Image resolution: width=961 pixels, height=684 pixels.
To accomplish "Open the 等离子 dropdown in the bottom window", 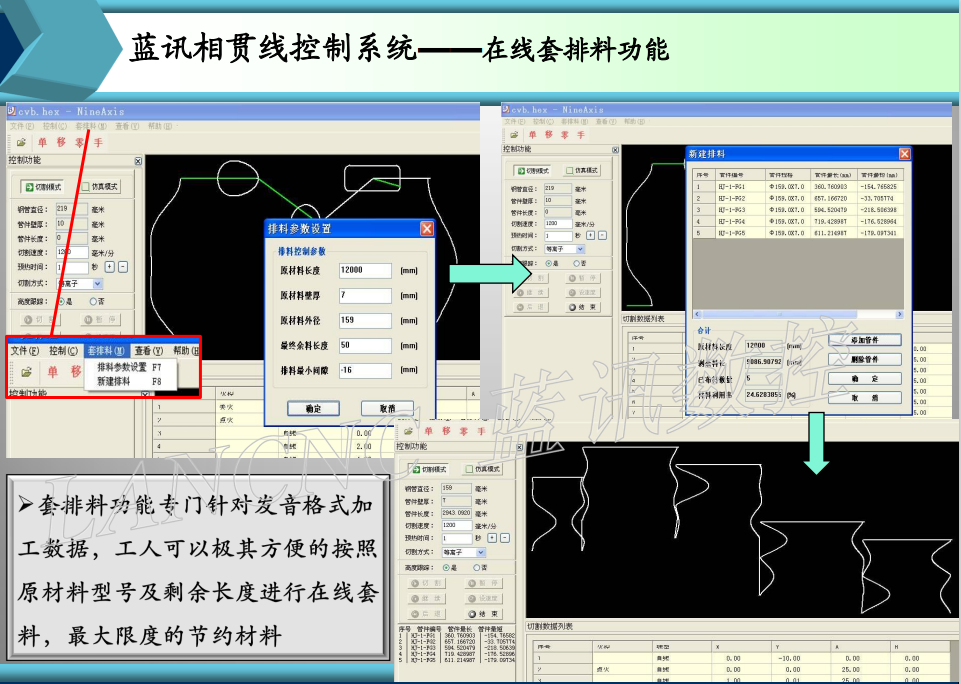I will (x=479, y=552).
